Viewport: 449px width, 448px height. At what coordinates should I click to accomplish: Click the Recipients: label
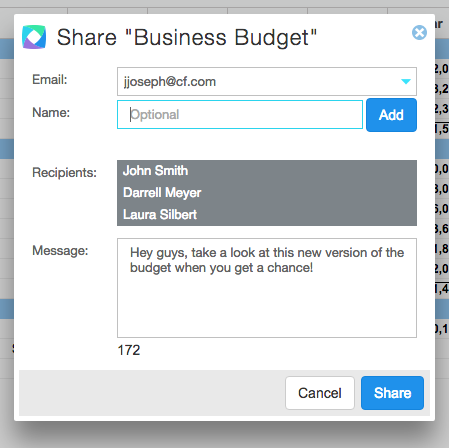64,173
